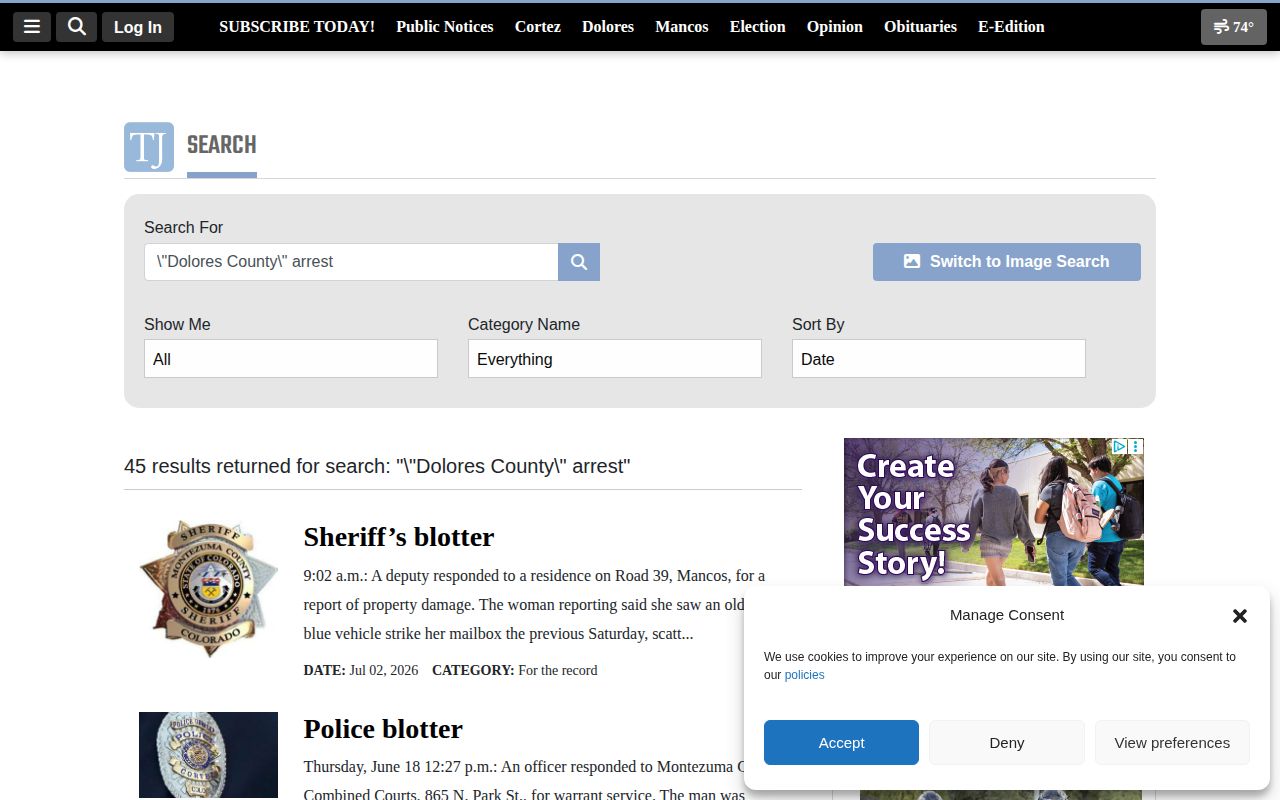This screenshot has height=800, width=1280.
Task: Navigate to Election page
Action: click(758, 27)
